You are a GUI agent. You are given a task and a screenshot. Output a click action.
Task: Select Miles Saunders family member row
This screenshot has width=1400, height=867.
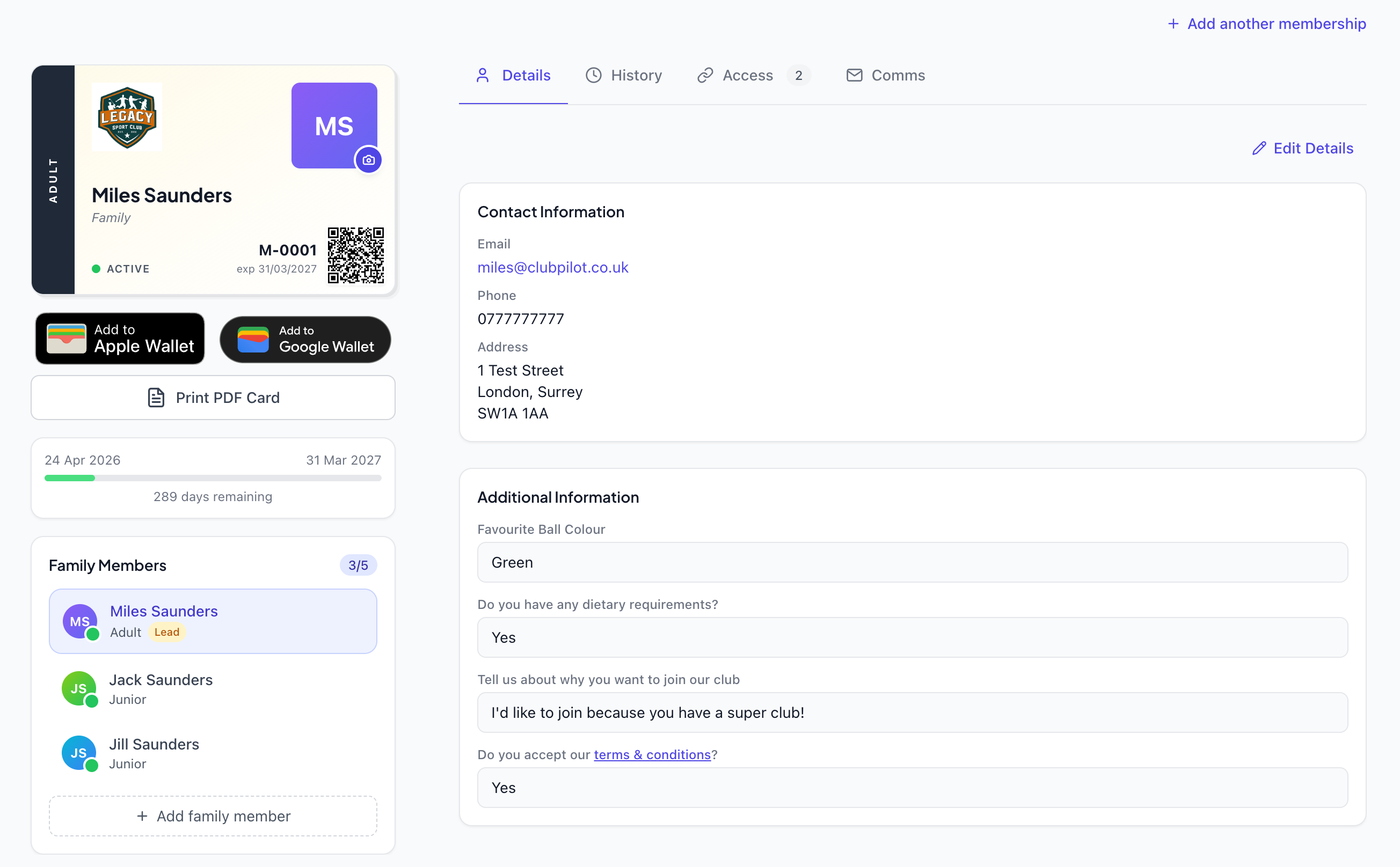(x=213, y=621)
